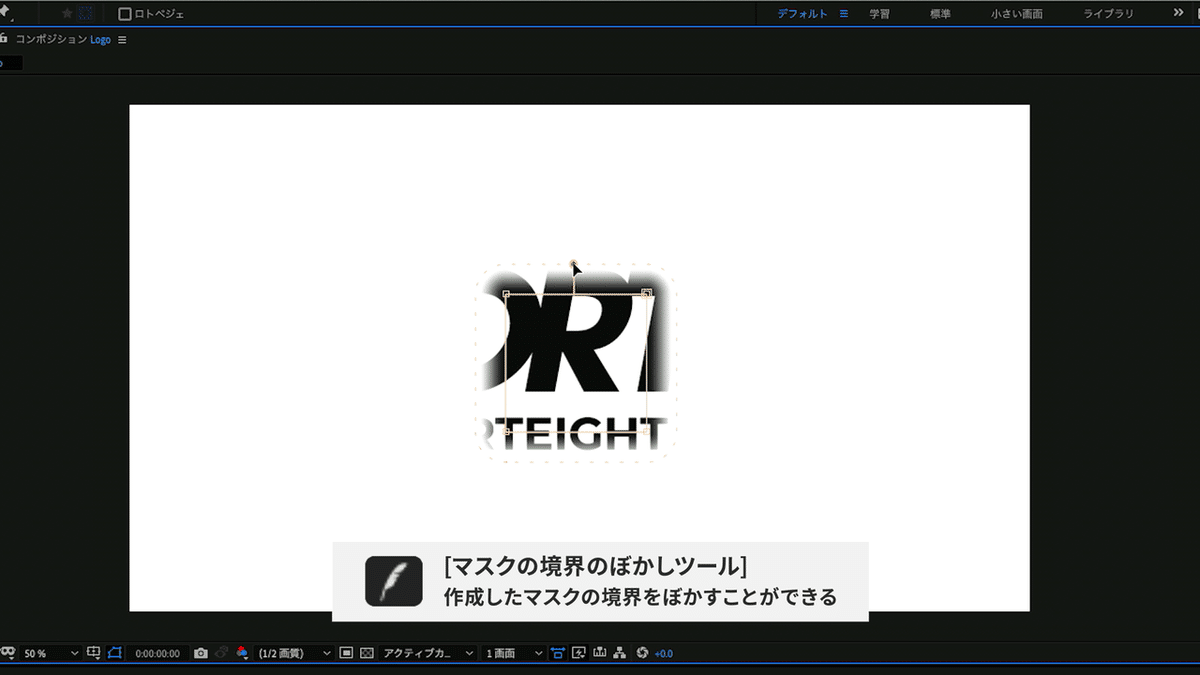This screenshot has height=675, width=1200.
Task: Click the dotted square mask shape icon
Action: pos(86,14)
